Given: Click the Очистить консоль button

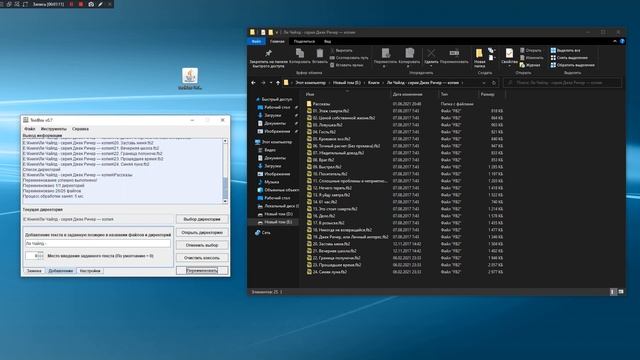Looking at the screenshot, I should pyautogui.click(x=202, y=258).
